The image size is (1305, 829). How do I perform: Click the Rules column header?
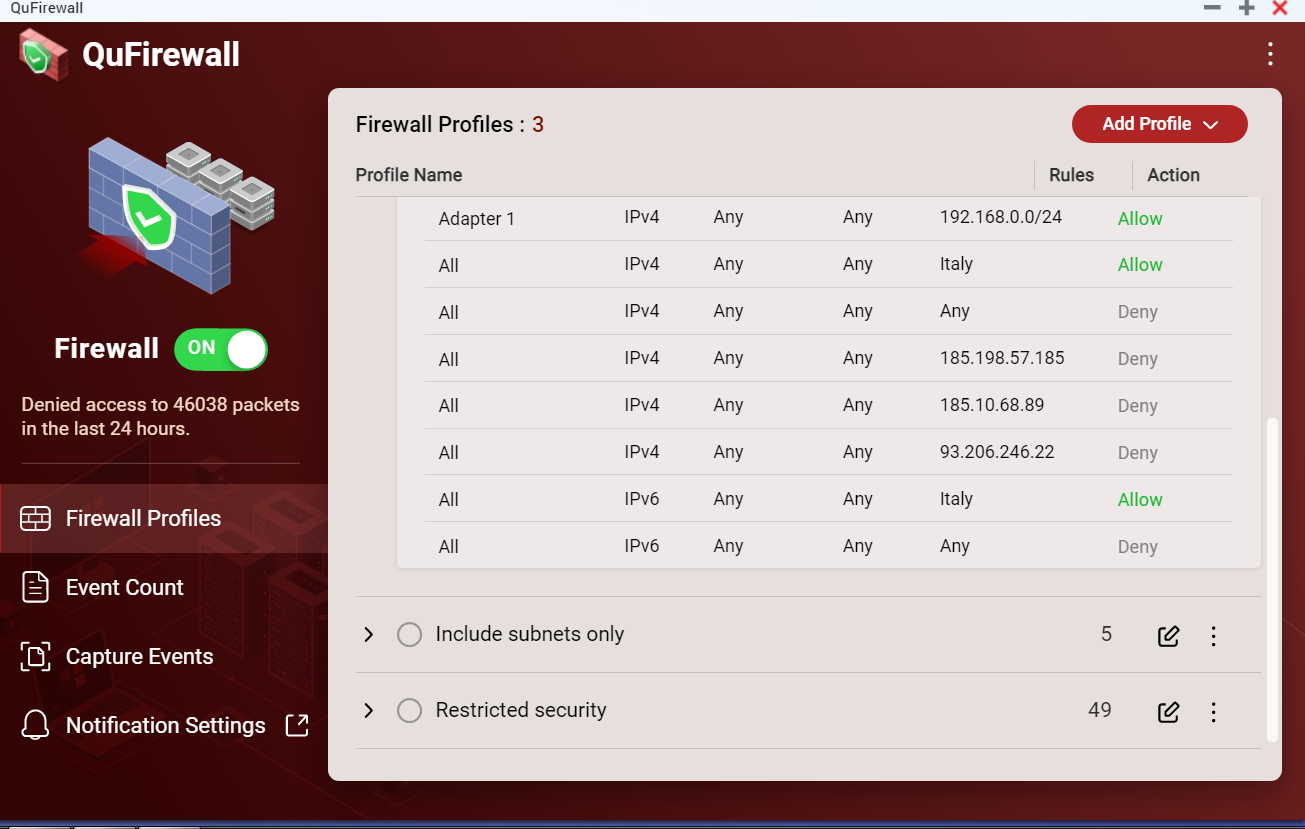(1071, 175)
